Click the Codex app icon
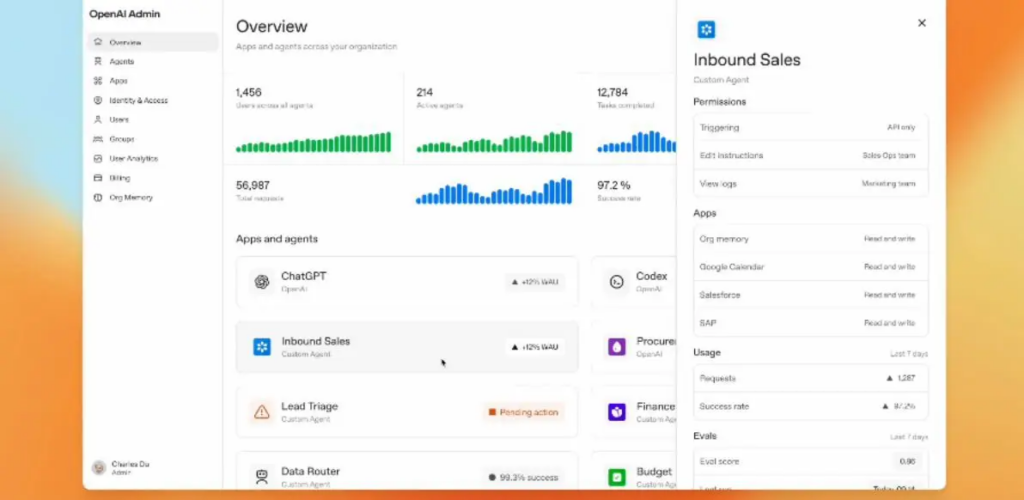Screen dimensions: 1024x500 617,282
